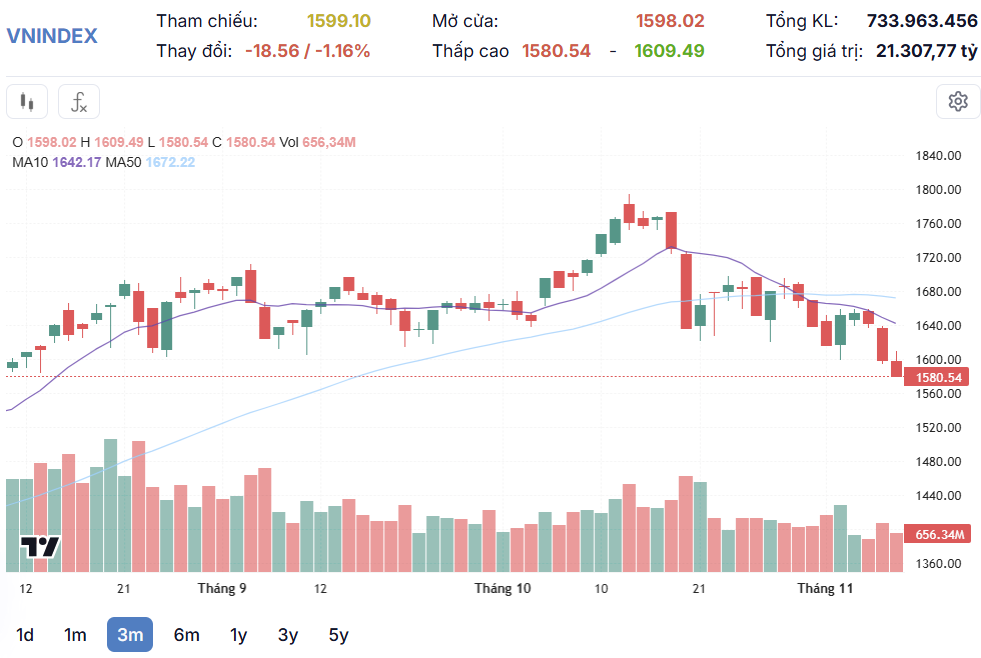The image size is (981, 658).
Task: Switch to 6m time range
Action: pyautogui.click(x=186, y=635)
